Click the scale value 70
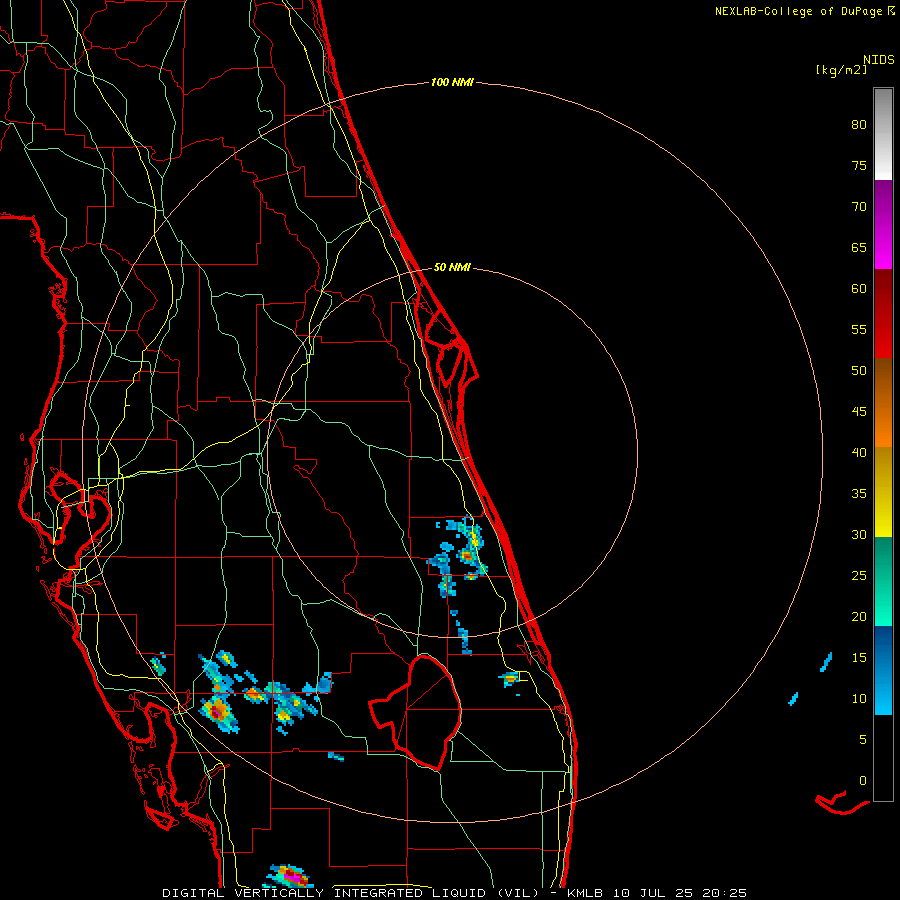Image resolution: width=900 pixels, height=900 pixels. click(x=859, y=207)
